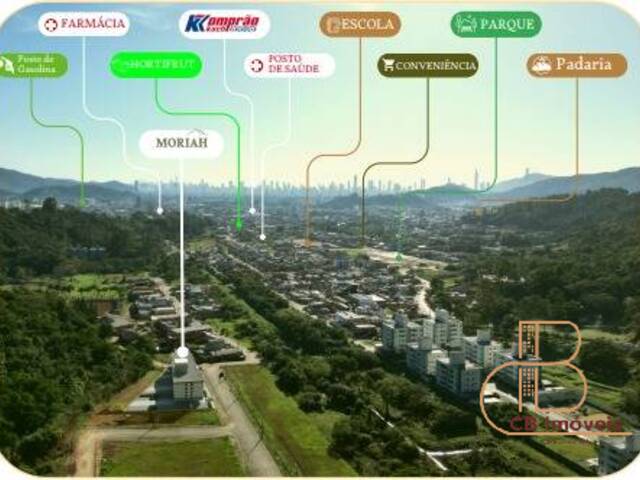Pick the Conveniência label text
640x480 pixels.
point(435,66)
